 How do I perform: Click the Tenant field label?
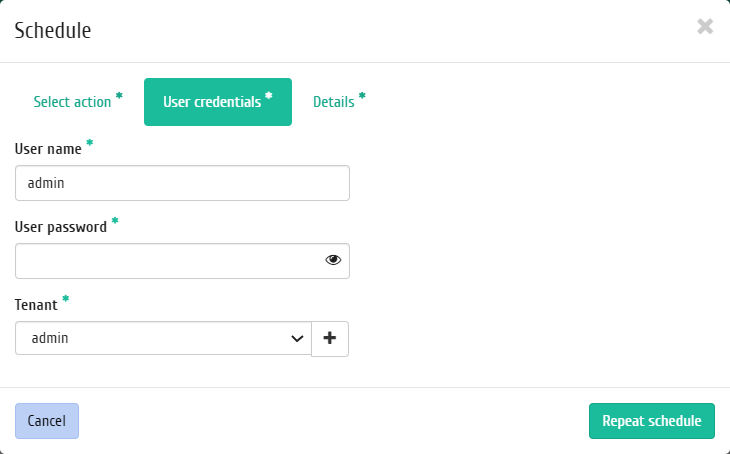coord(36,305)
